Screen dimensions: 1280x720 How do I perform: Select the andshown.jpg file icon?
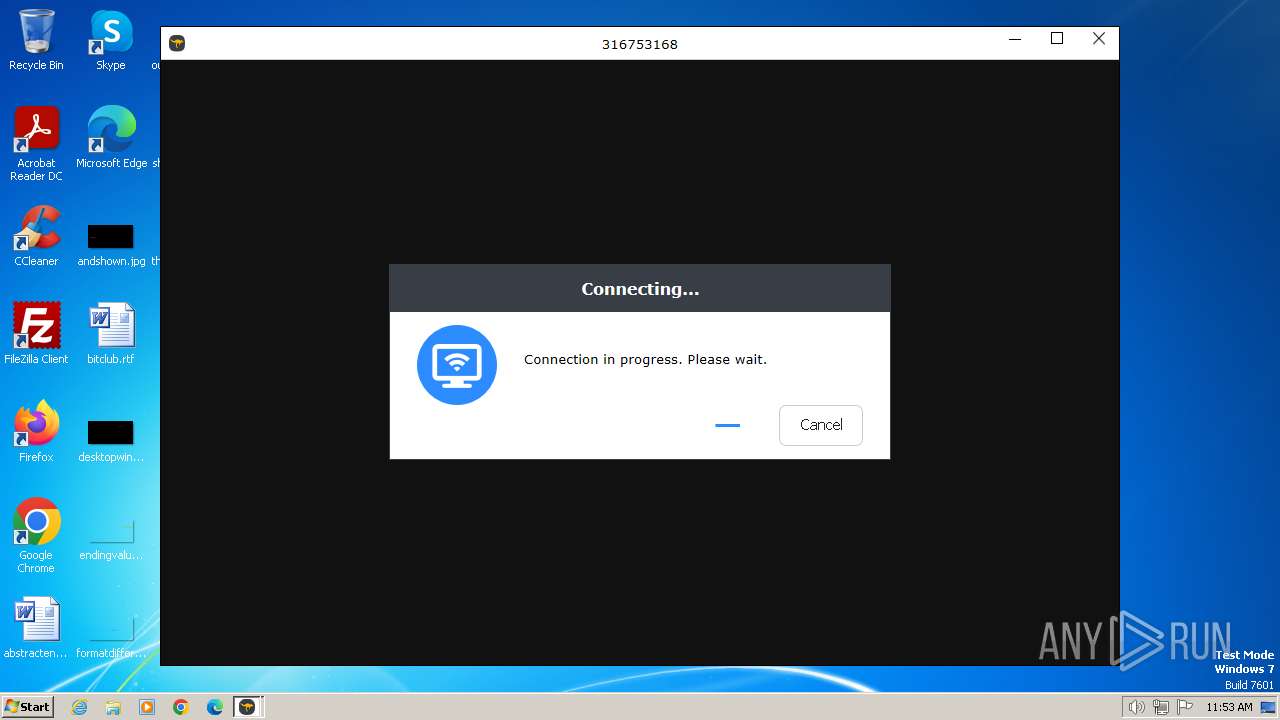tap(111, 245)
